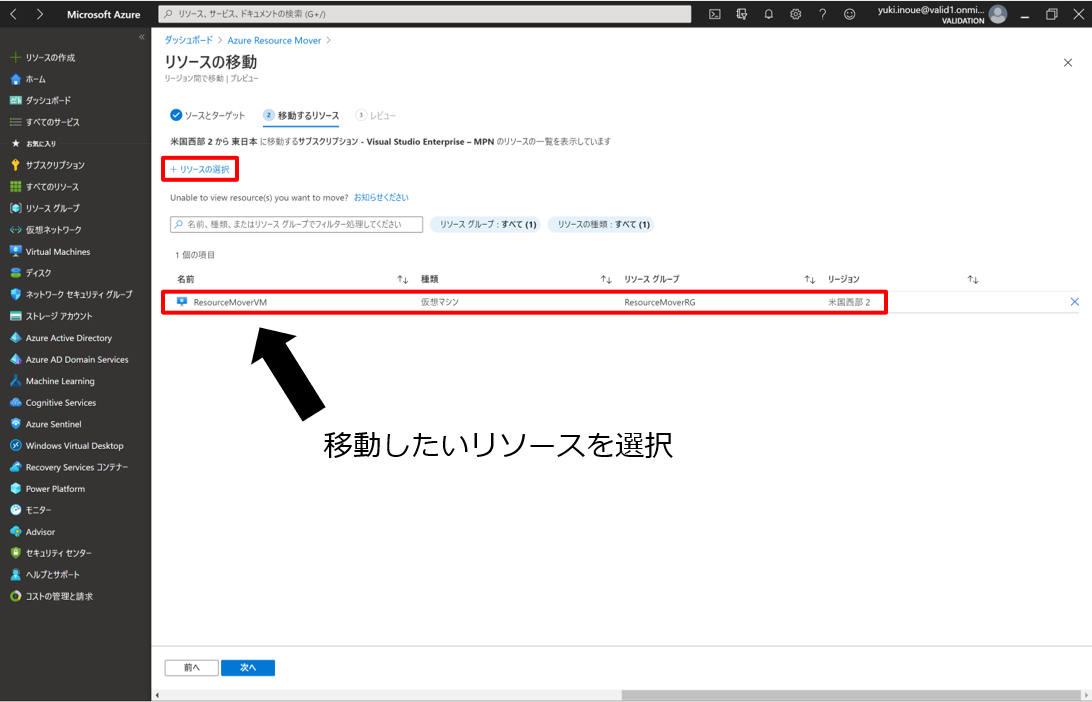Go back with browser back arrow

13,14
